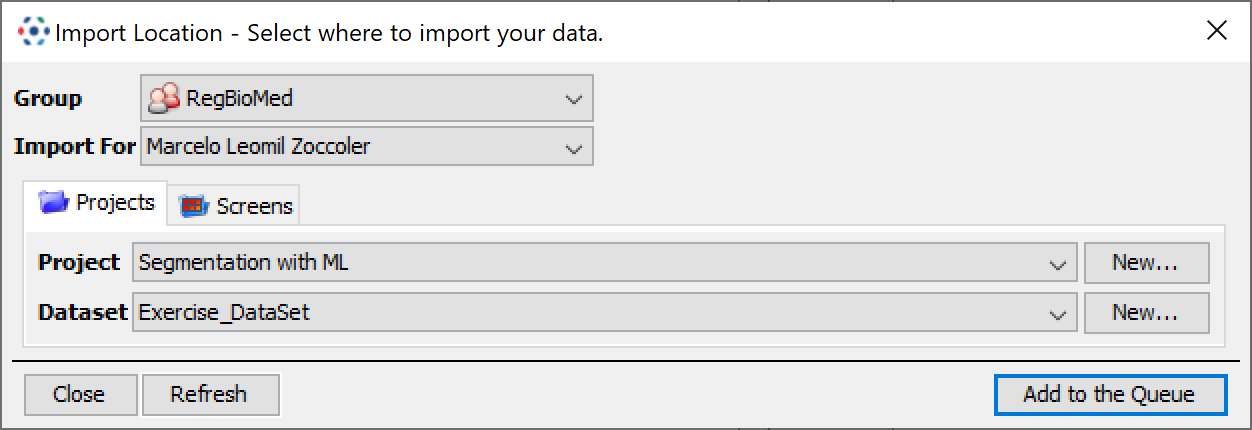Switch to the Screens tab
The image size is (1252, 430).
235,206
